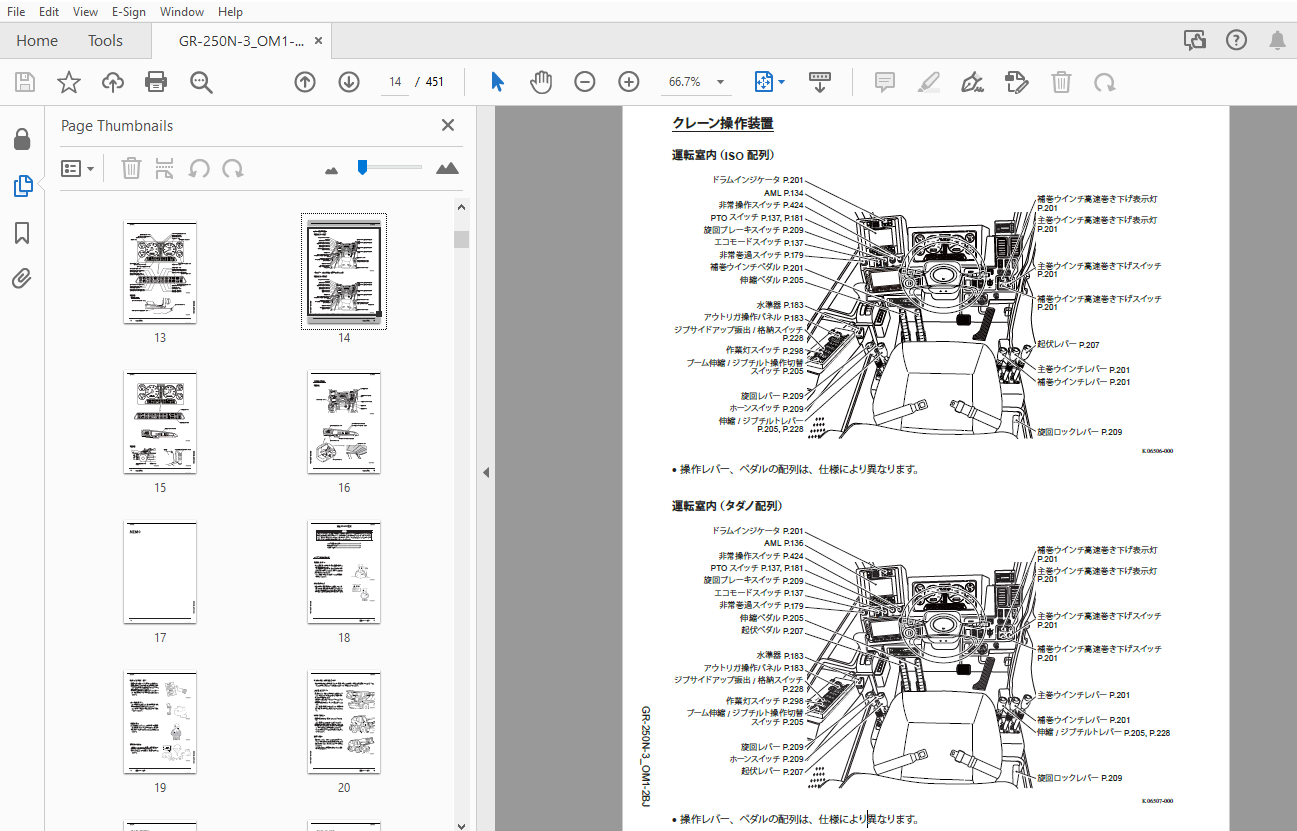The width and height of the screenshot is (1297, 831).
Task: Select page 15 thumbnail
Action: coord(160,422)
